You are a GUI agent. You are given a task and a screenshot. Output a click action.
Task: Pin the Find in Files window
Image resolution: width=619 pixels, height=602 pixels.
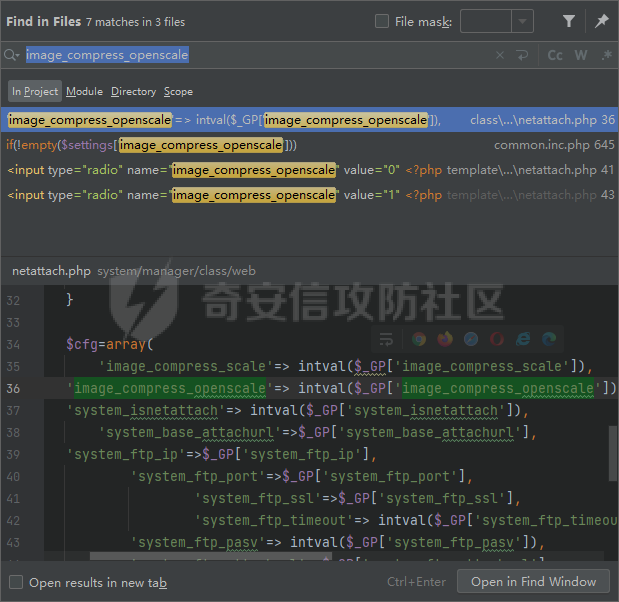[x=601, y=21]
